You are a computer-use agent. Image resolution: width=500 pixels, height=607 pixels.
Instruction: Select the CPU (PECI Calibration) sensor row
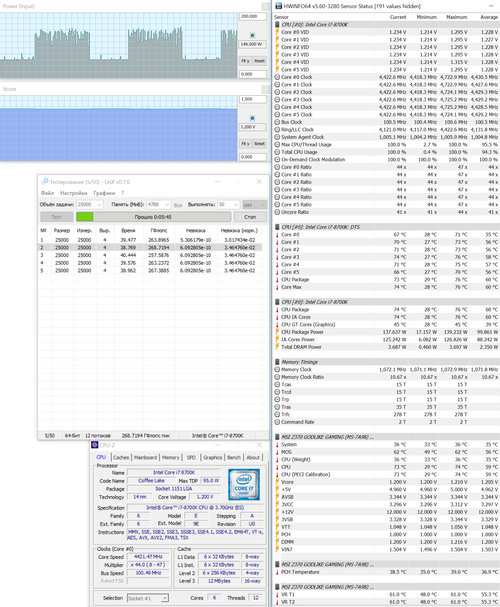386,474
